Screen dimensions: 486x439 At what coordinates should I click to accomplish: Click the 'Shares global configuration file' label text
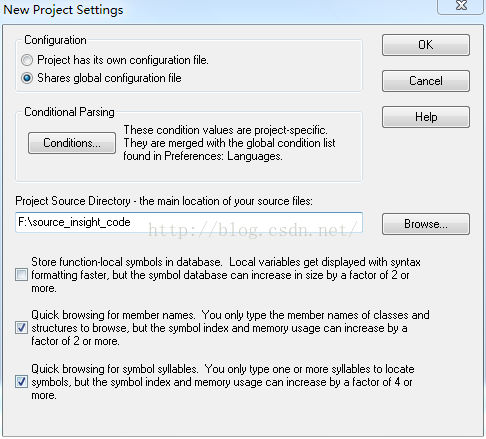109,78
